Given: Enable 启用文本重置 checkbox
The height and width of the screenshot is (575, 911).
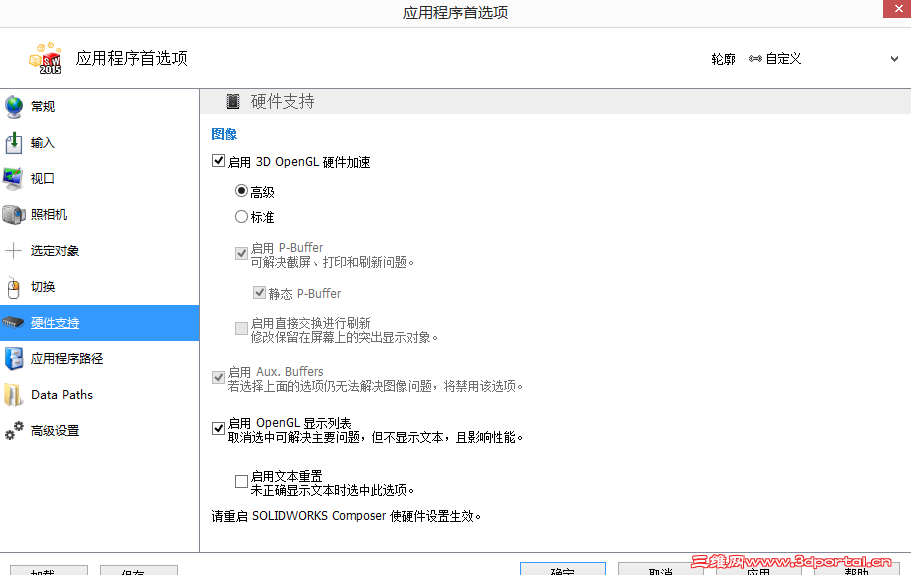Looking at the screenshot, I should pyautogui.click(x=241, y=481).
